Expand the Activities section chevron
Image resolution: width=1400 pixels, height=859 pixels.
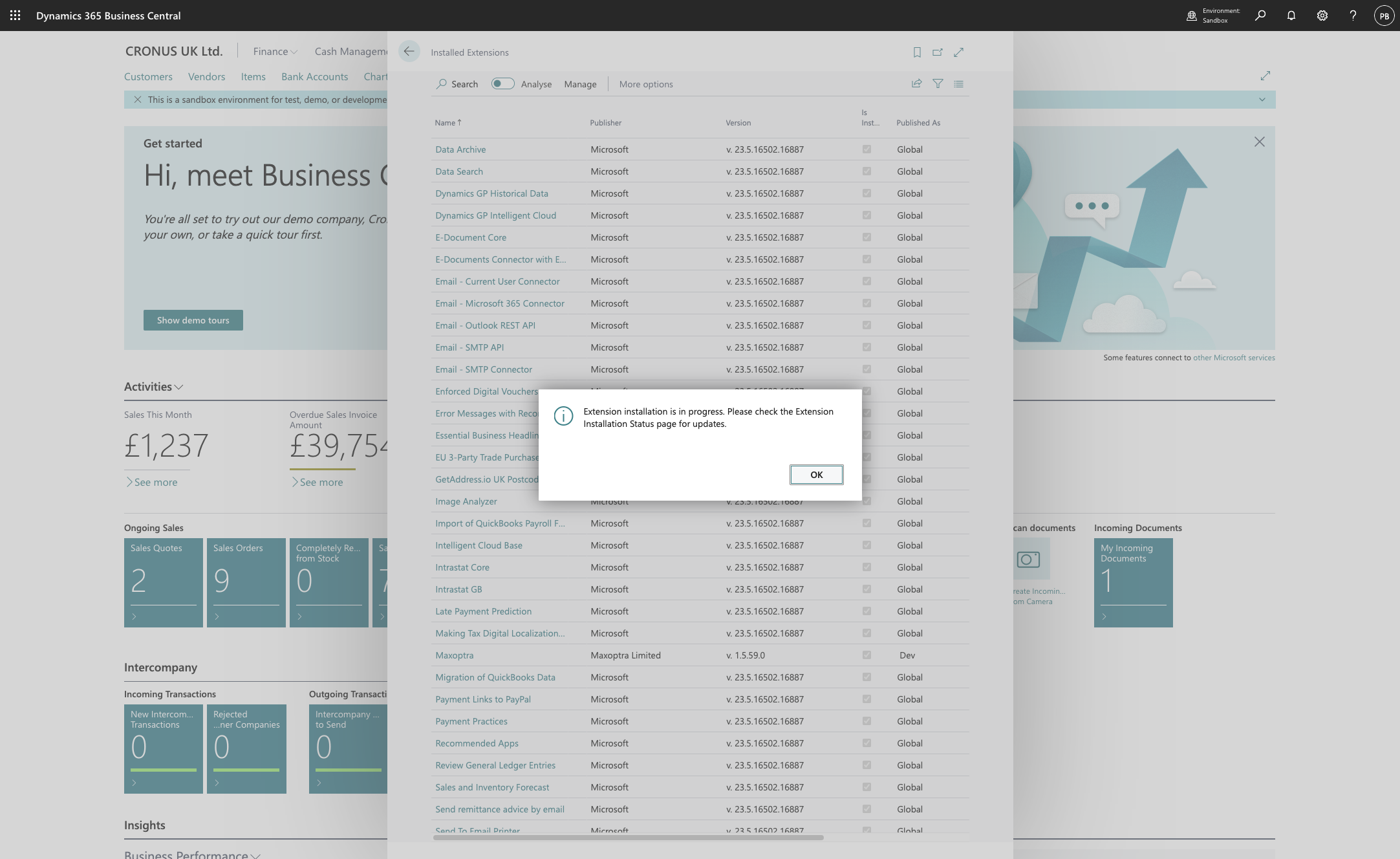click(179, 387)
